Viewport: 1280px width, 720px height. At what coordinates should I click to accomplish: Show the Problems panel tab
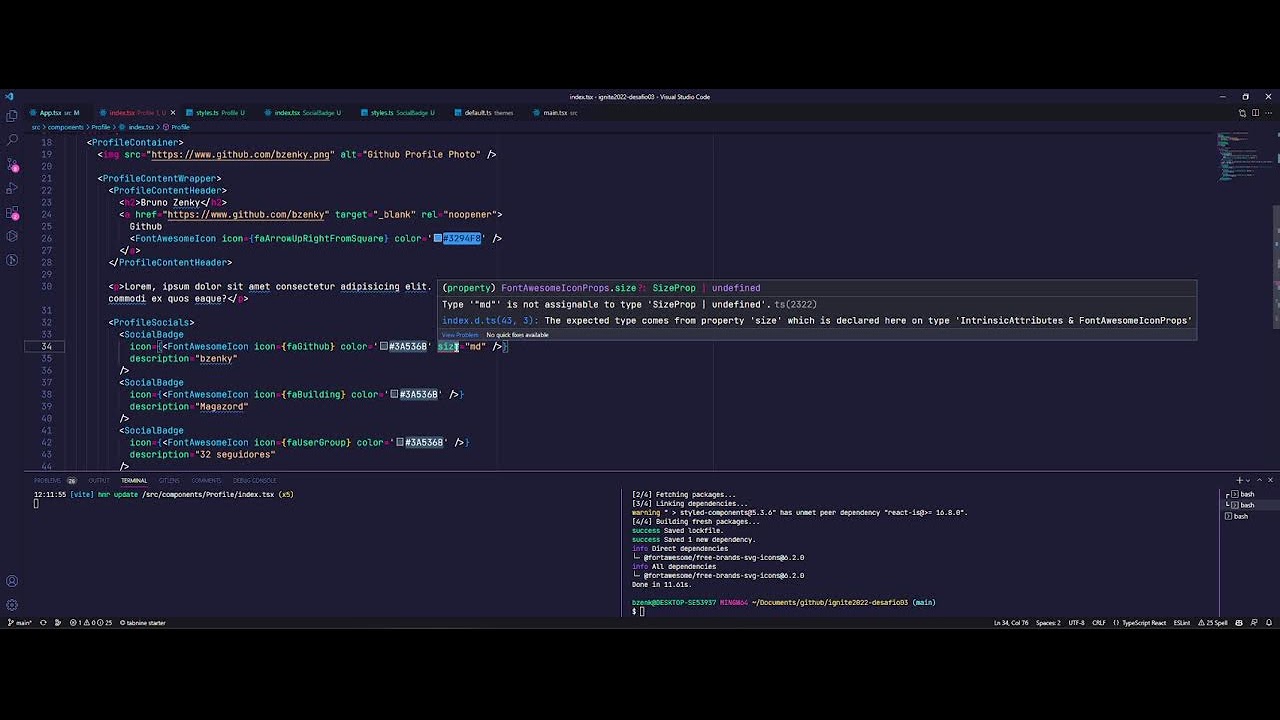54,480
